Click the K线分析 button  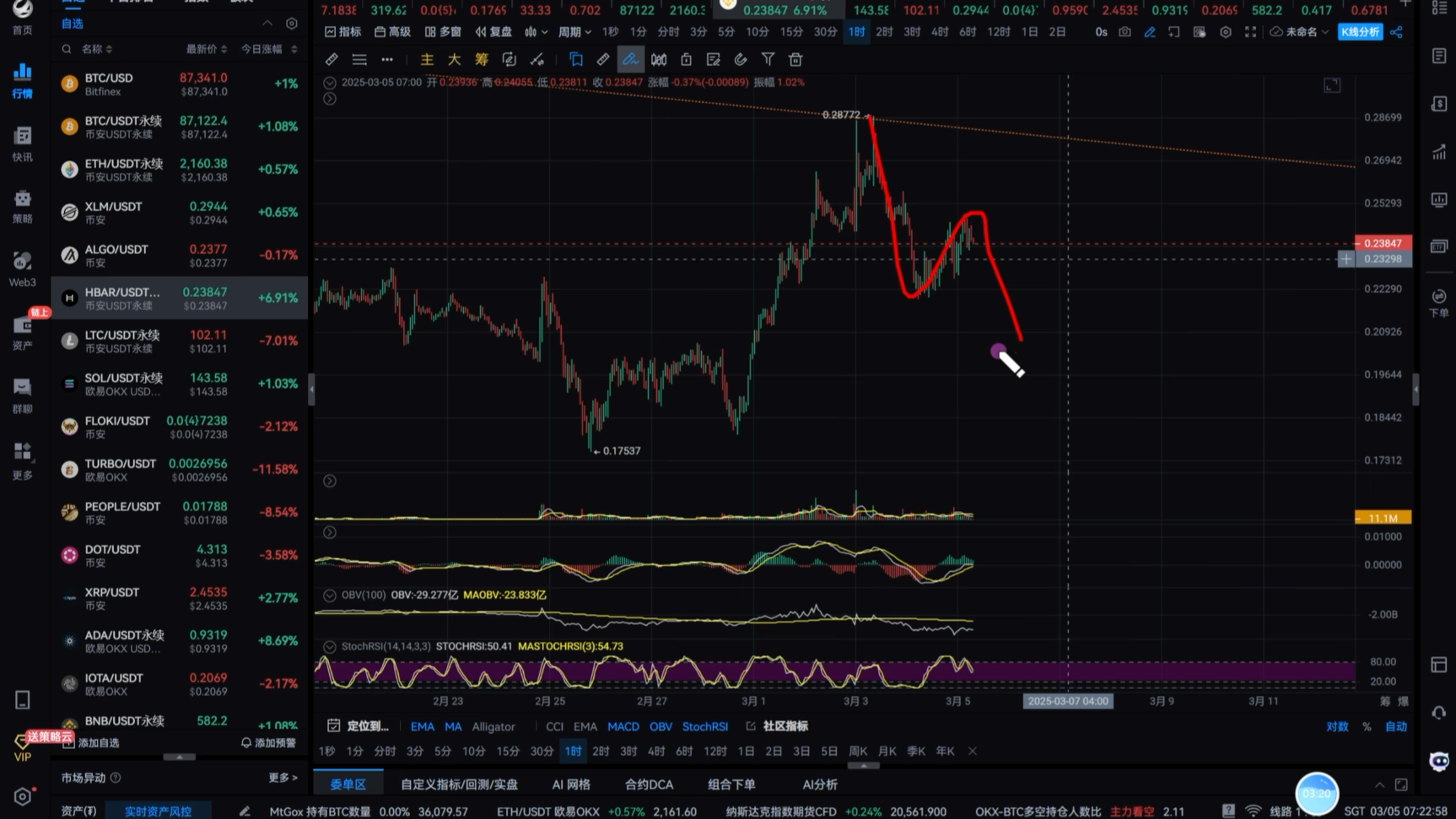tap(1360, 32)
